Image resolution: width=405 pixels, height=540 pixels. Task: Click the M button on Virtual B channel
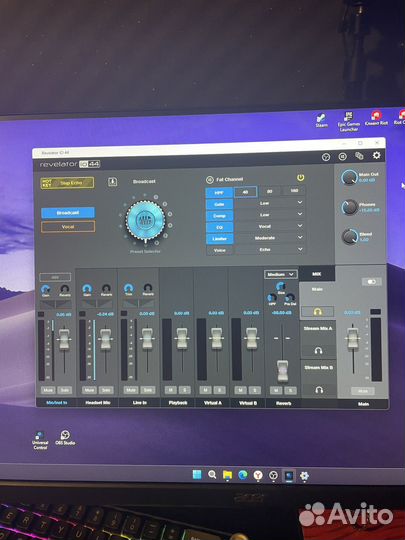[241, 390]
